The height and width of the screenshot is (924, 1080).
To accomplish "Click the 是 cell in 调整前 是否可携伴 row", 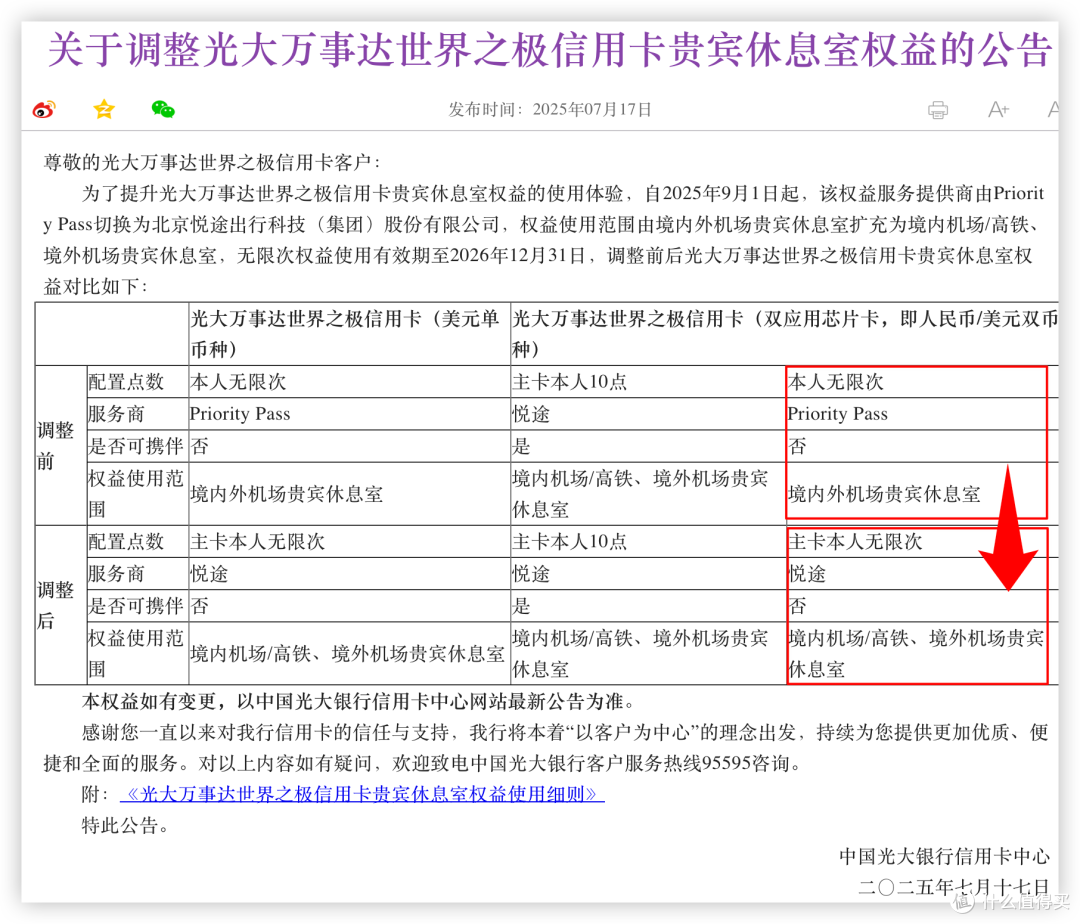I will point(647,445).
